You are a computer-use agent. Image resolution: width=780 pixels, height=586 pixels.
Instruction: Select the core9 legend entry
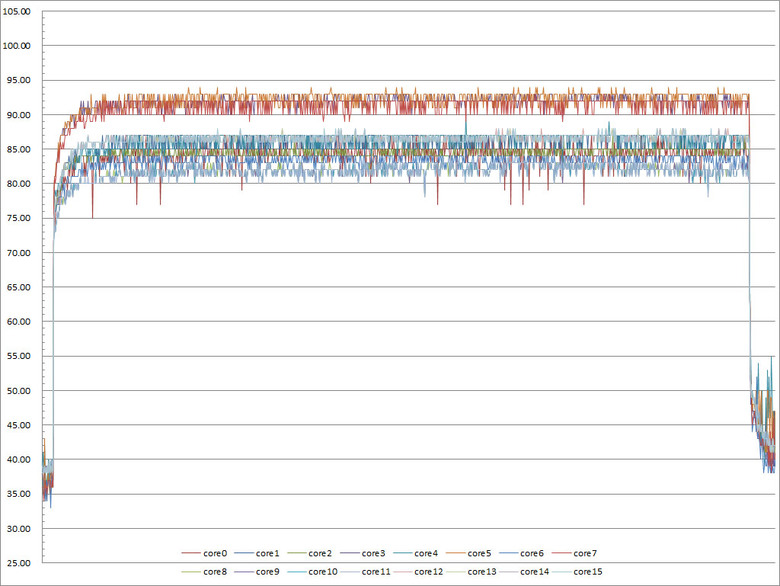[257, 572]
